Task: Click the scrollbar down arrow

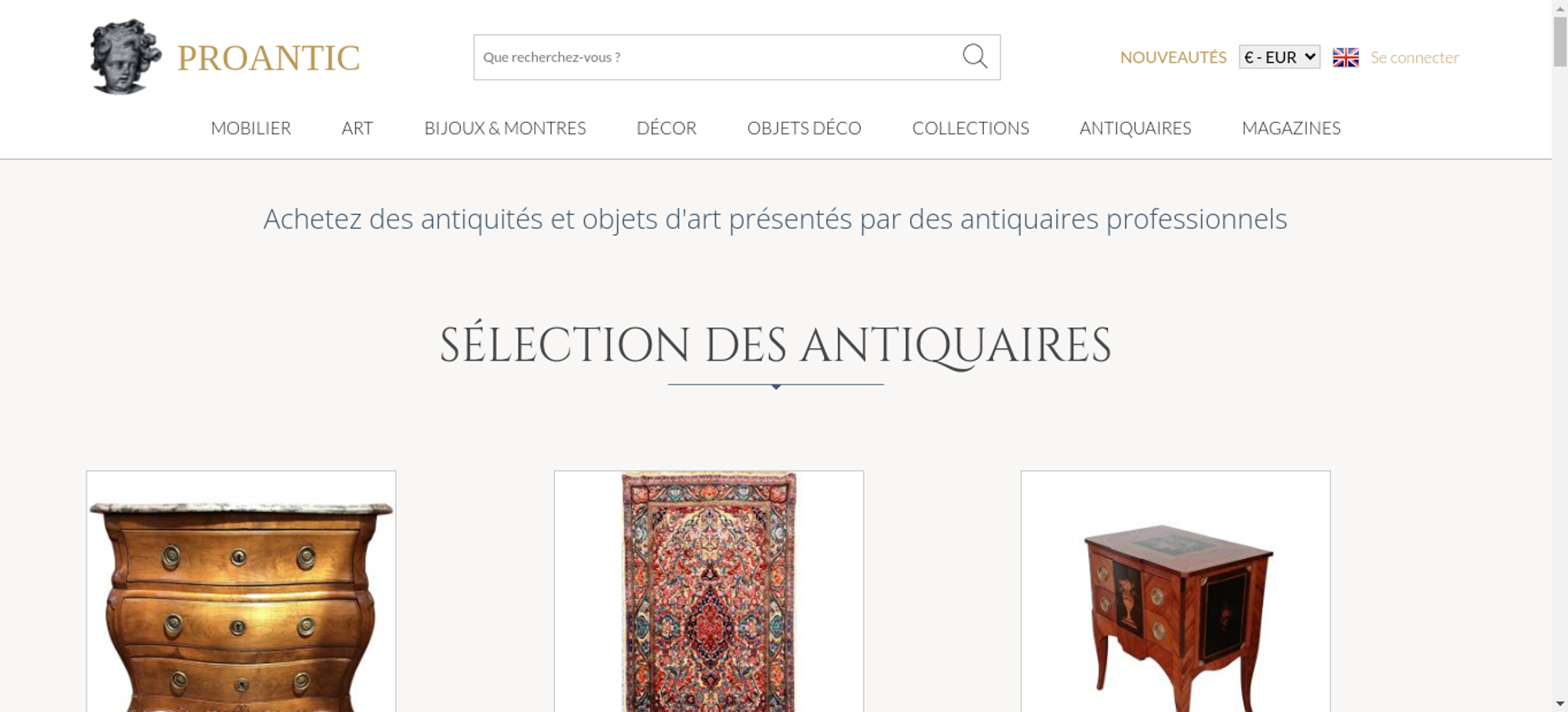Action: click(1559, 703)
